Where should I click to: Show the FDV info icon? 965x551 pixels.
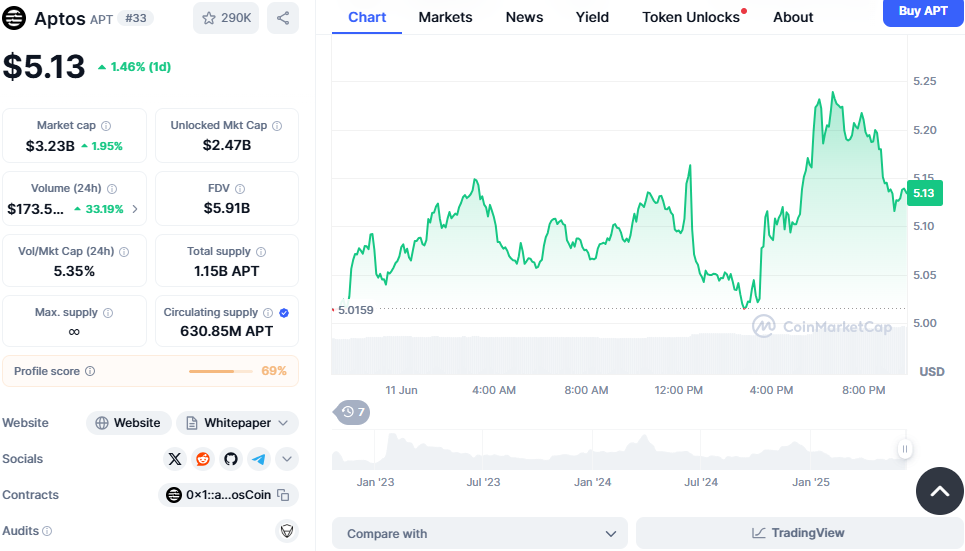(x=240, y=189)
